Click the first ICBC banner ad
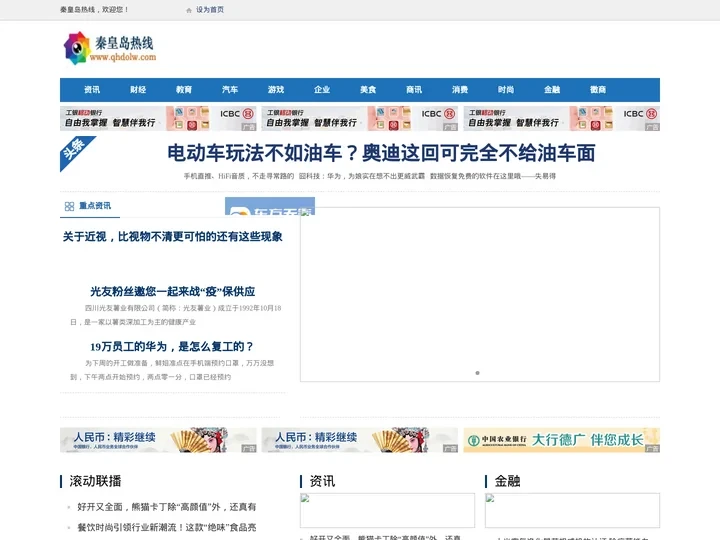Image resolution: width=720 pixels, height=540 pixels. (158, 118)
